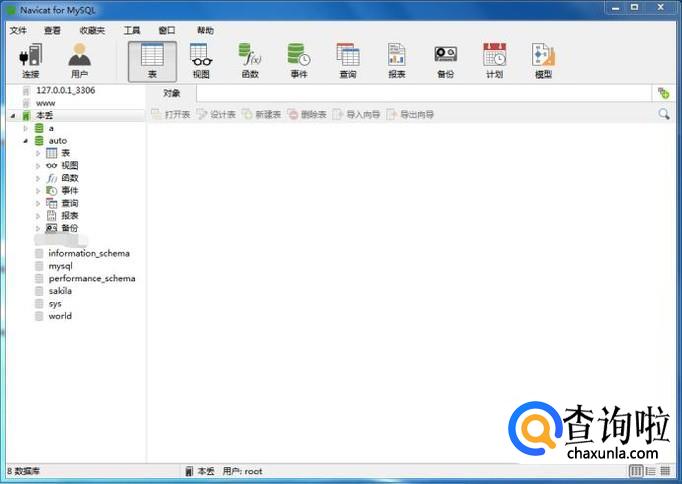682x484 pixels.
Task: Select the performance_schema database
Action: pos(92,278)
